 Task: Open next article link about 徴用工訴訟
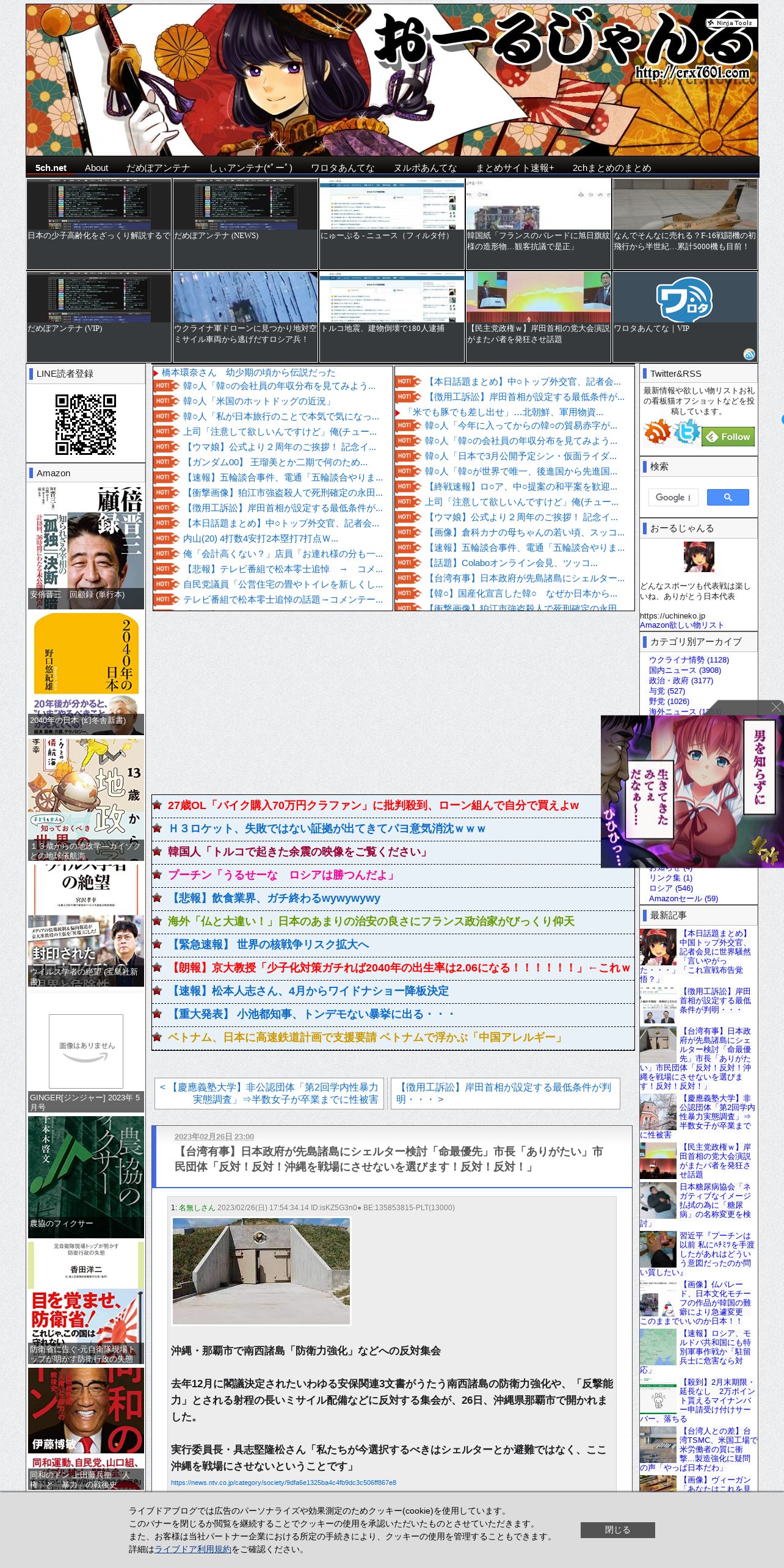coord(505,1093)
